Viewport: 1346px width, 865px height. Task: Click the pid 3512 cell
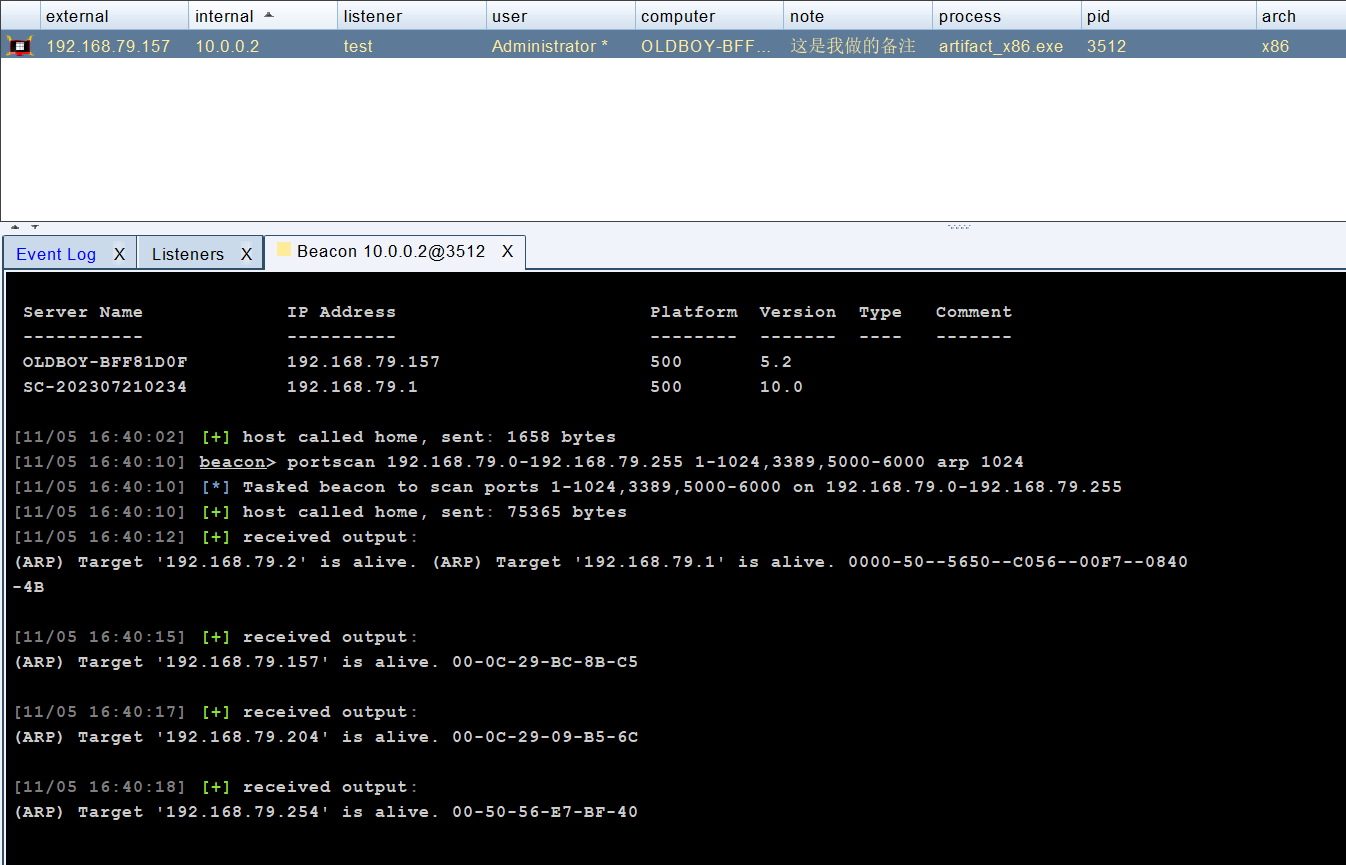tap(1107, 46)
